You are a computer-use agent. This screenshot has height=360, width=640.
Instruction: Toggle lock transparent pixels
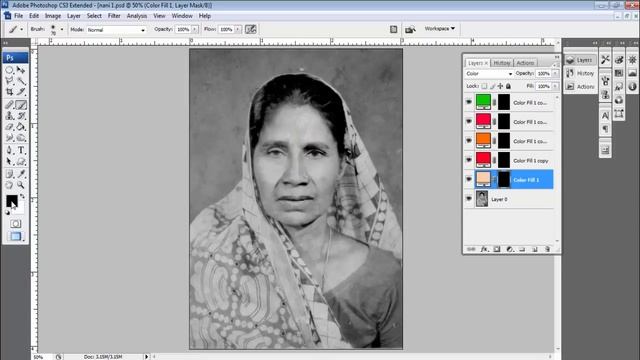[x=484, y=86]
